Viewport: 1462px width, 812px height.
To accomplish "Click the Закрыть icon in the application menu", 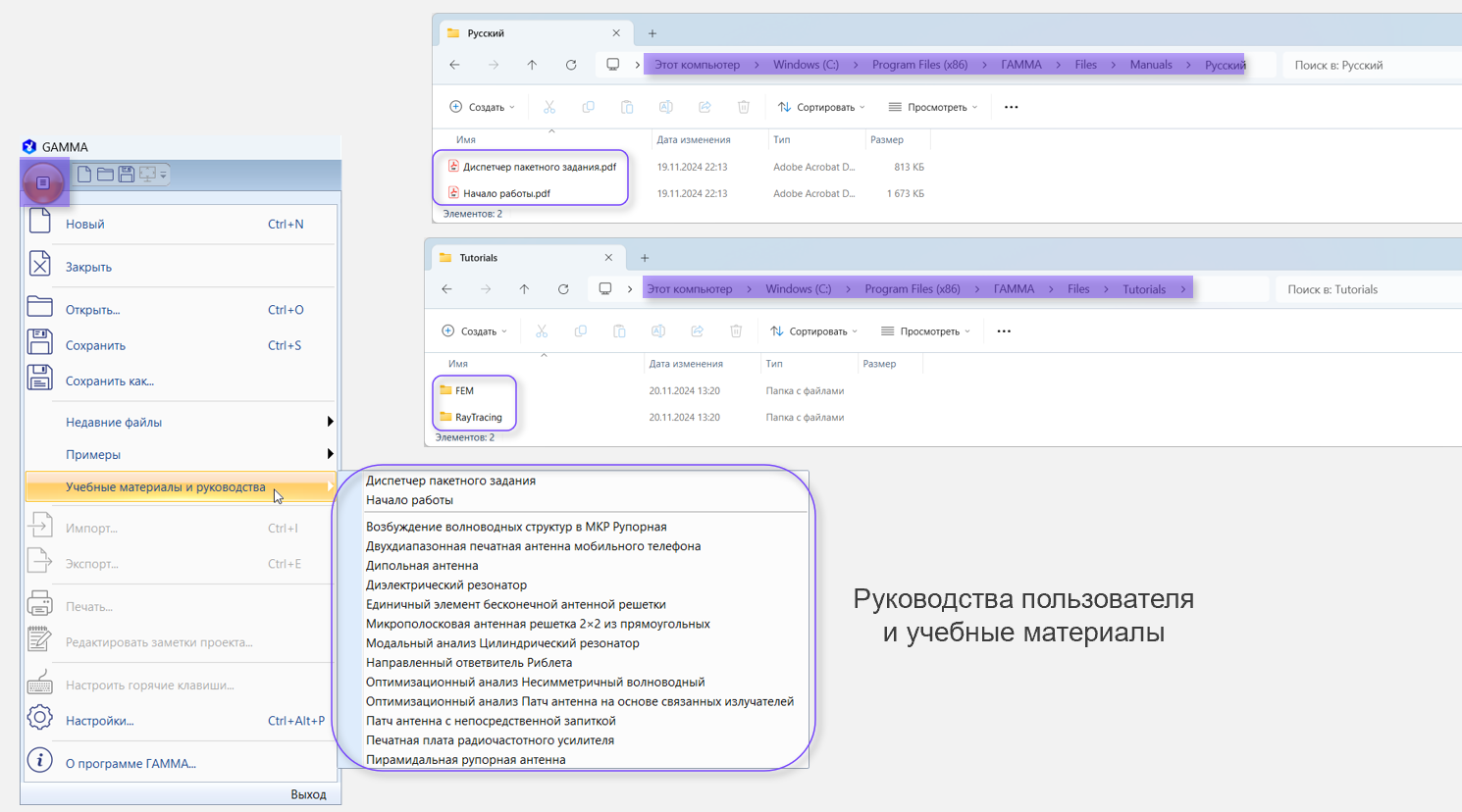I will [39, 265].
